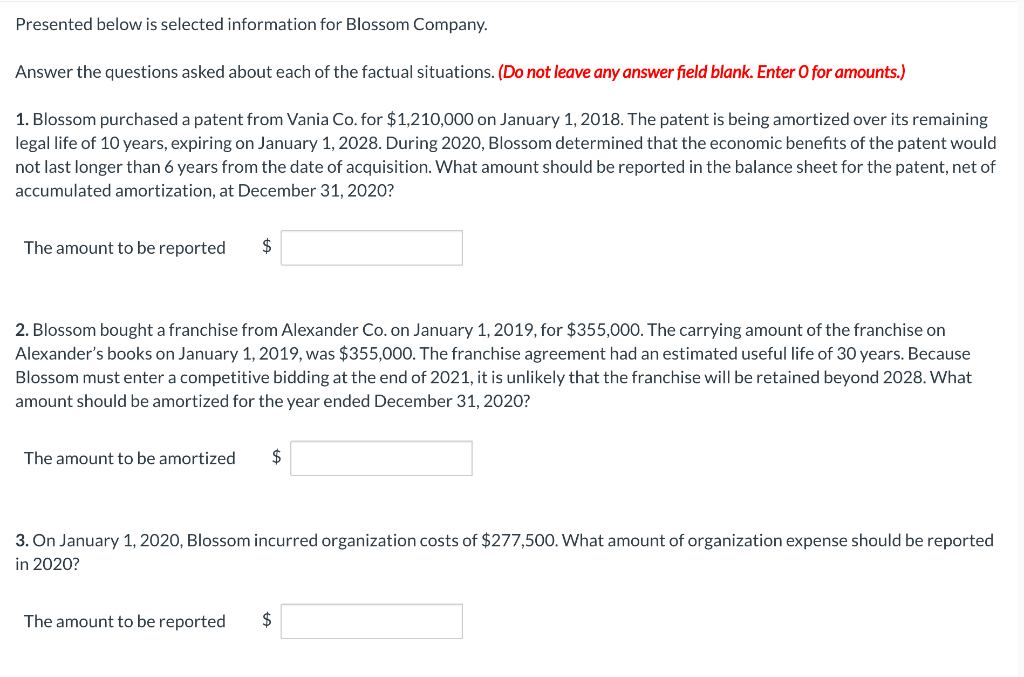
Task: Click the bold number '2.' starting question two
Action: click(20, 329)
